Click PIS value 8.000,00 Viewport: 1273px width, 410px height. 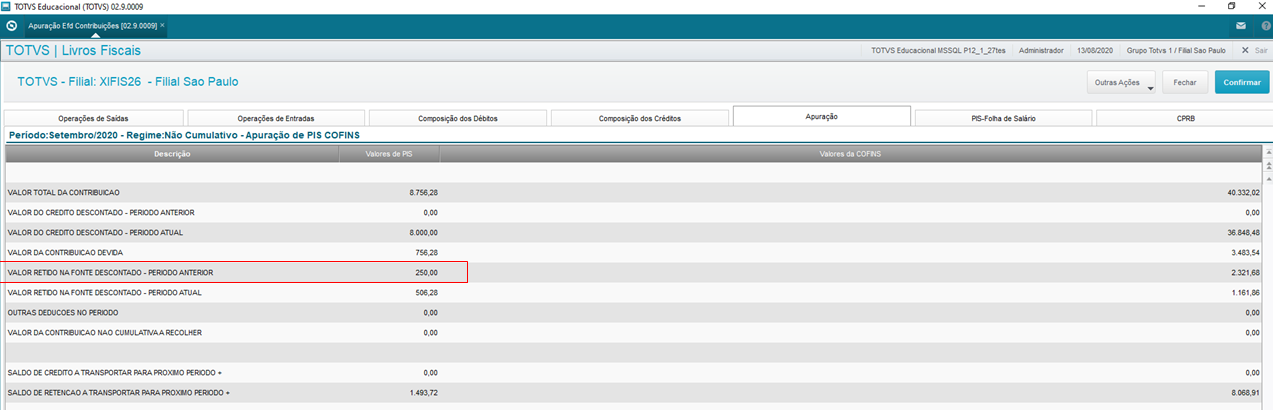point(423,232)
